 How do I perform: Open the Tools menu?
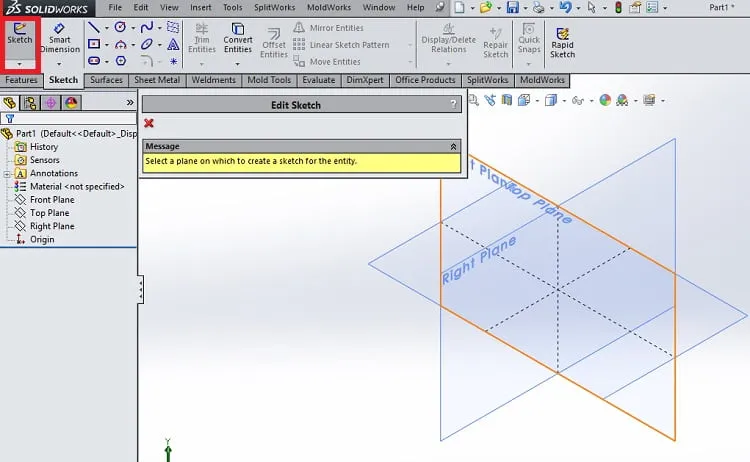(232, 7)
